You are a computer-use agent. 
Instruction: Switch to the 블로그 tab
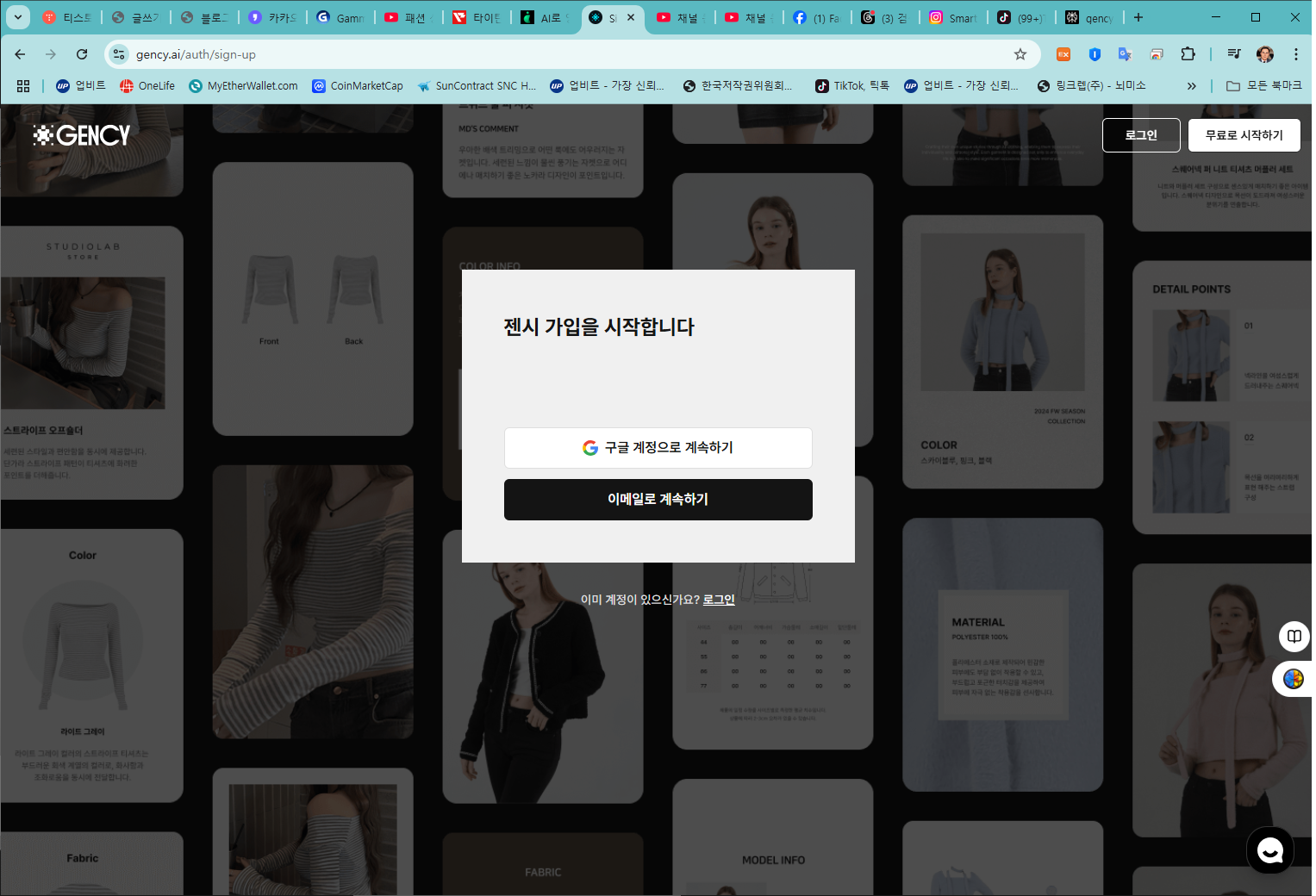click(205, 17)
